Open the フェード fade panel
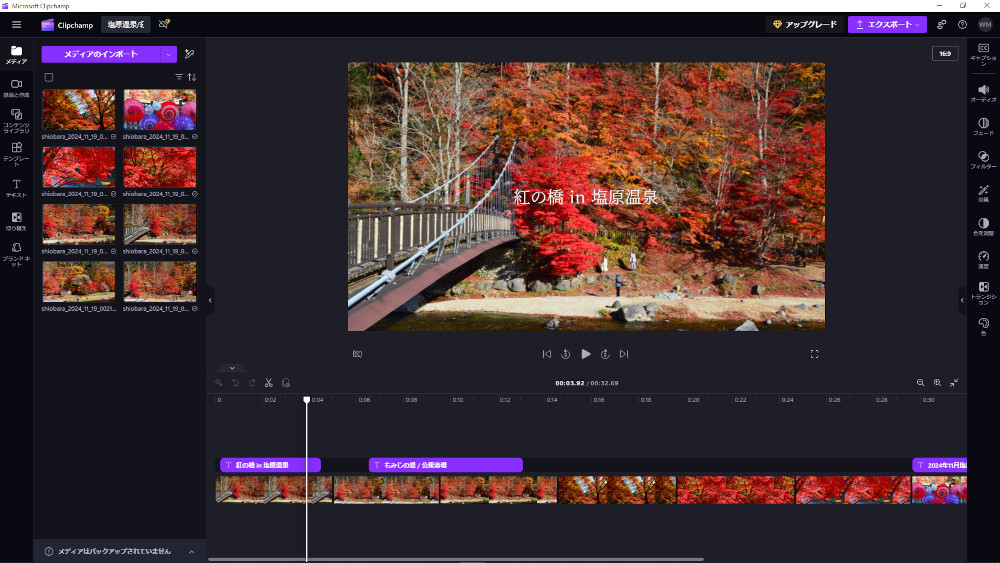The image size is (1000, 563). tap(983, 127)
